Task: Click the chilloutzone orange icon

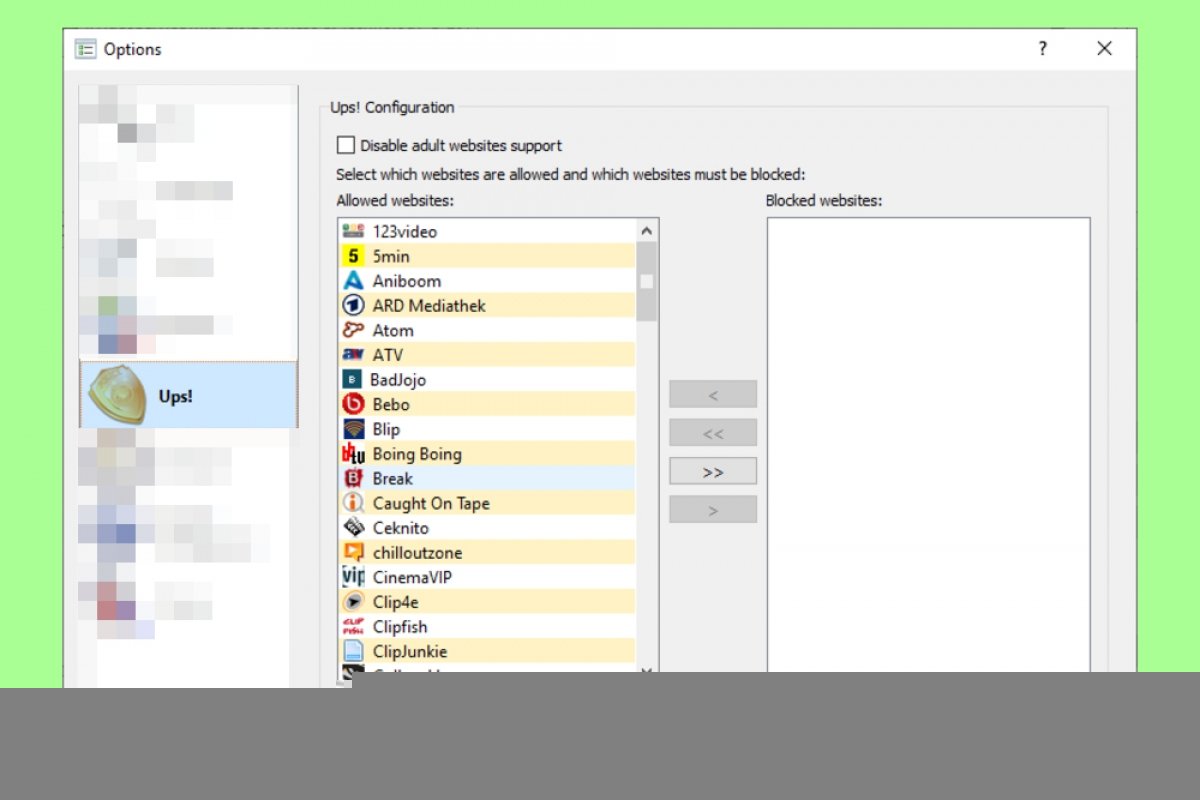Action: pos(353,552)
